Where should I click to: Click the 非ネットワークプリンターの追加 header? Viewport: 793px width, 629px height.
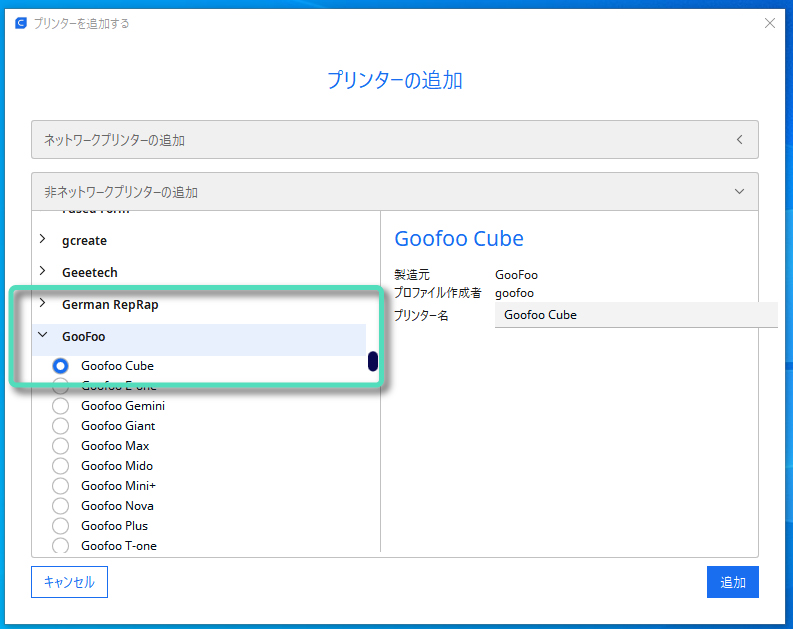pos(394,192)
